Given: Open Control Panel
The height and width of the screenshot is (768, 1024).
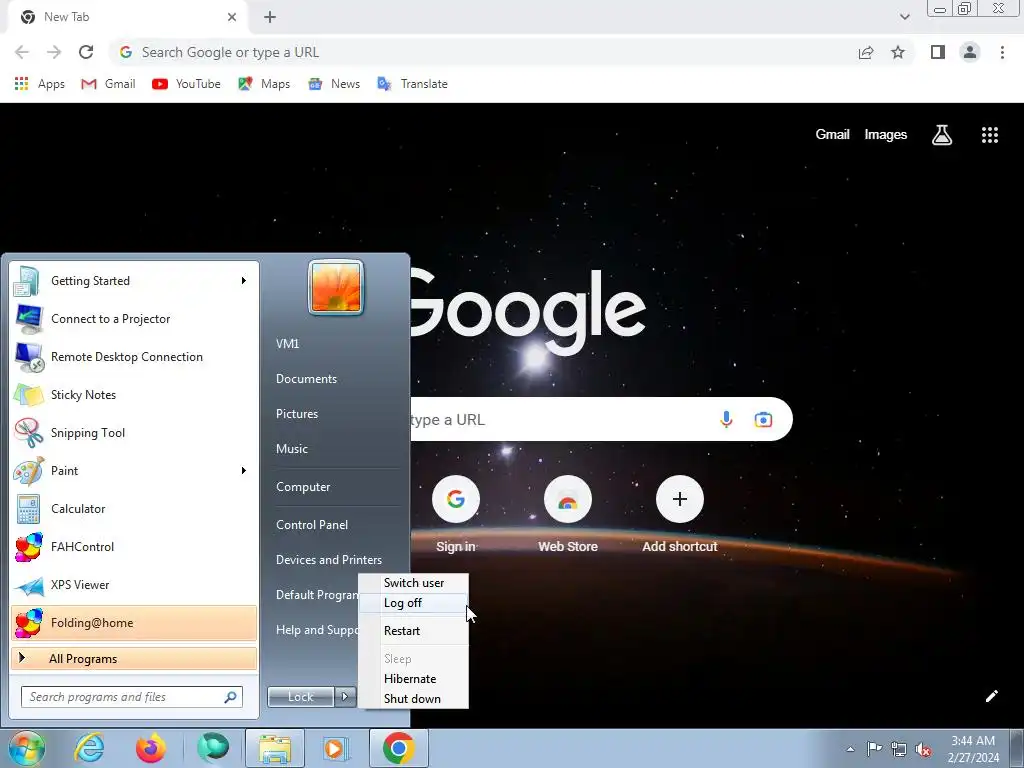Looking at the screenshot, I should coord(312,525).
